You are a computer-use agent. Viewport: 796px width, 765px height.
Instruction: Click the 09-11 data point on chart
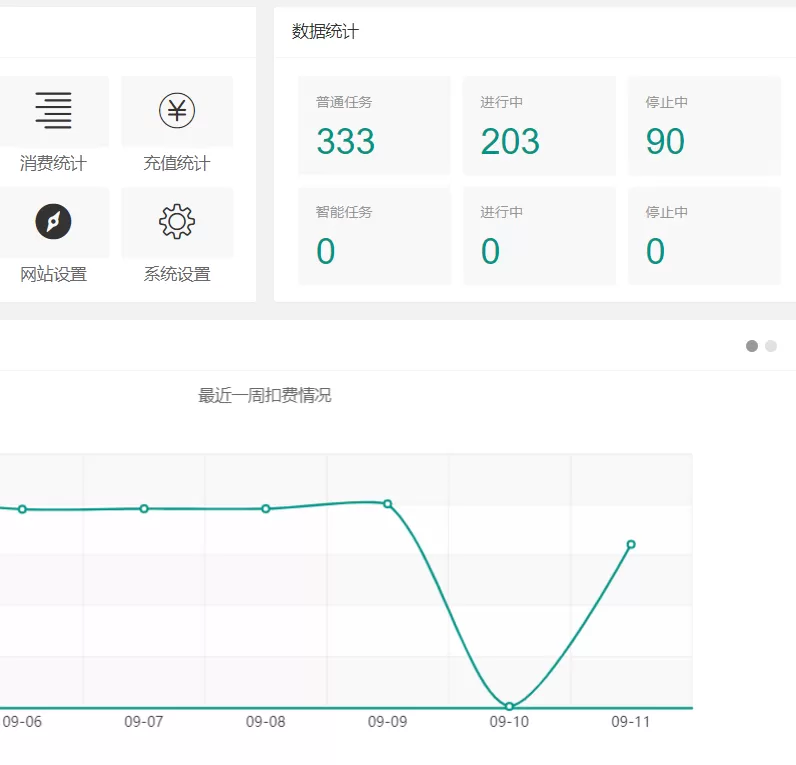[631, 544]
